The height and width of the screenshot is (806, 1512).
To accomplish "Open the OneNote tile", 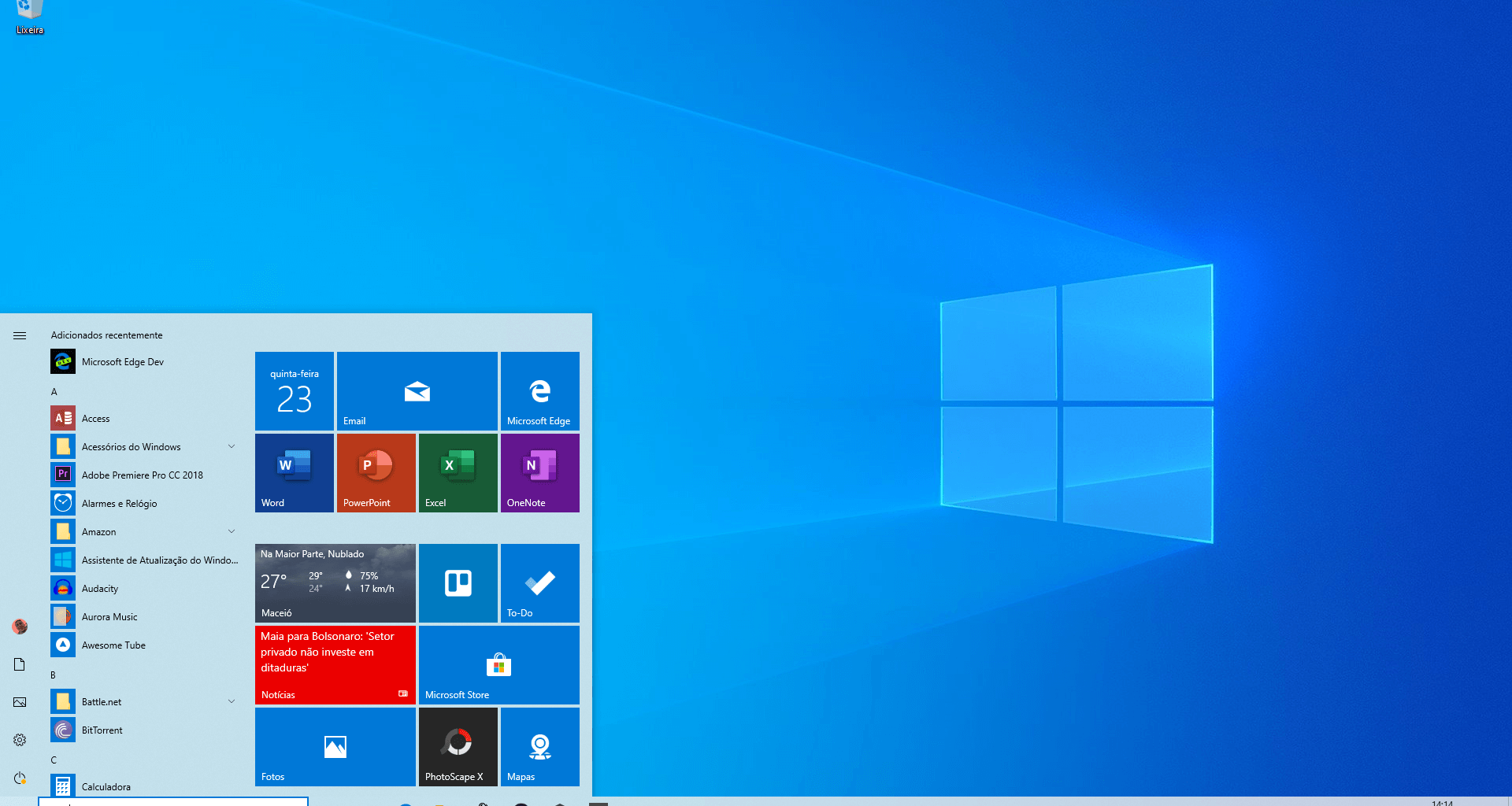I will [x=539, y=472].
